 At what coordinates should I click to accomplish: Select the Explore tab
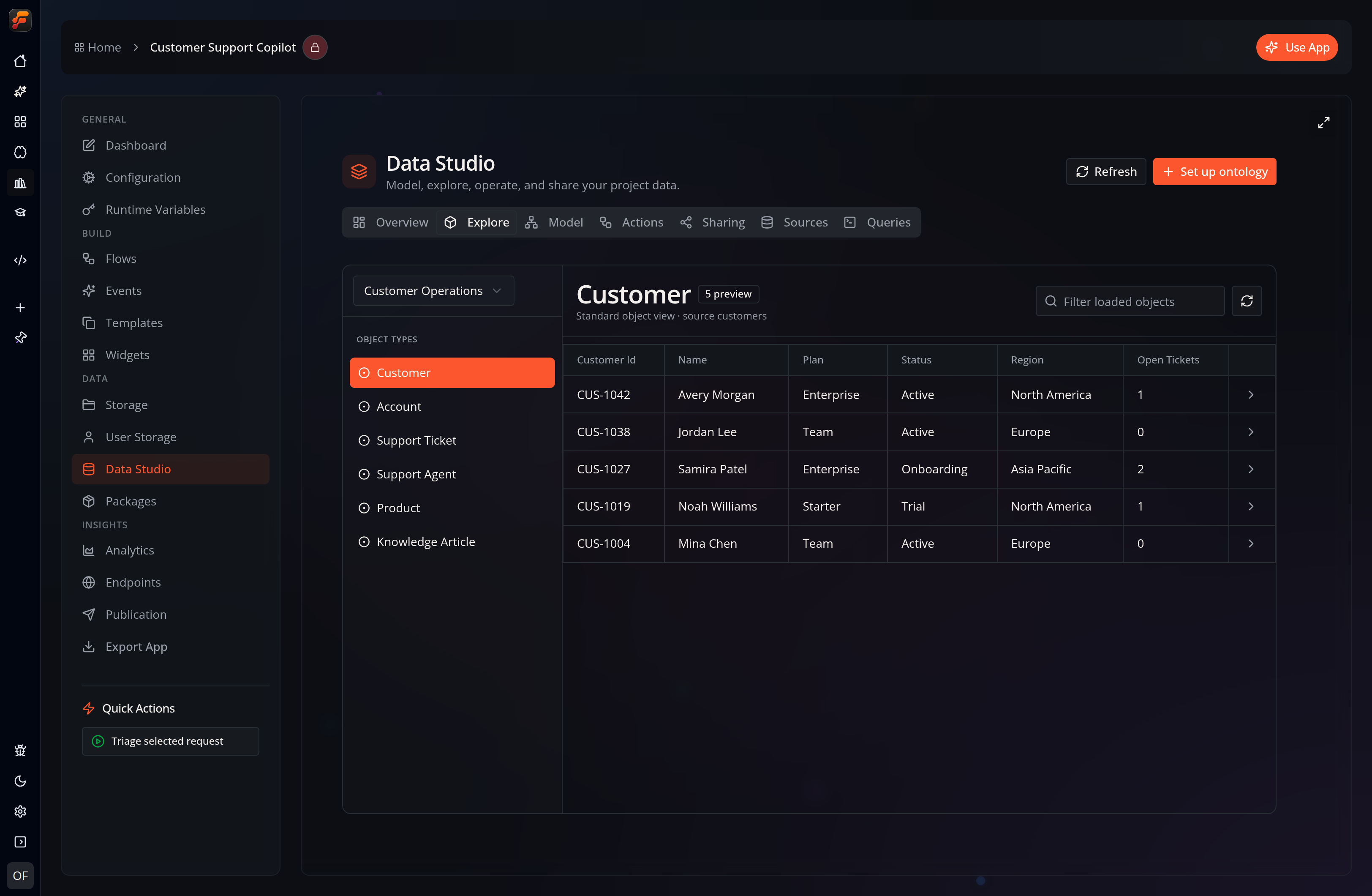[477, 223]
